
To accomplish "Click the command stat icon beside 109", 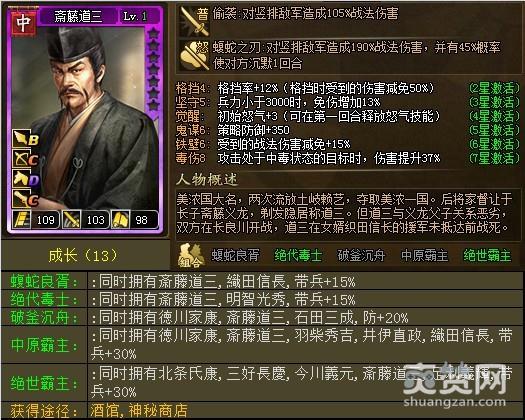I will (x=22, y=220).
